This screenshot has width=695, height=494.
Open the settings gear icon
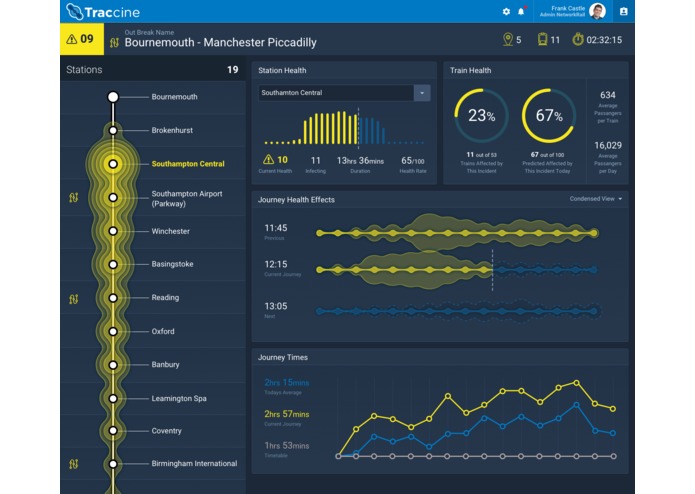pos(506,12)
